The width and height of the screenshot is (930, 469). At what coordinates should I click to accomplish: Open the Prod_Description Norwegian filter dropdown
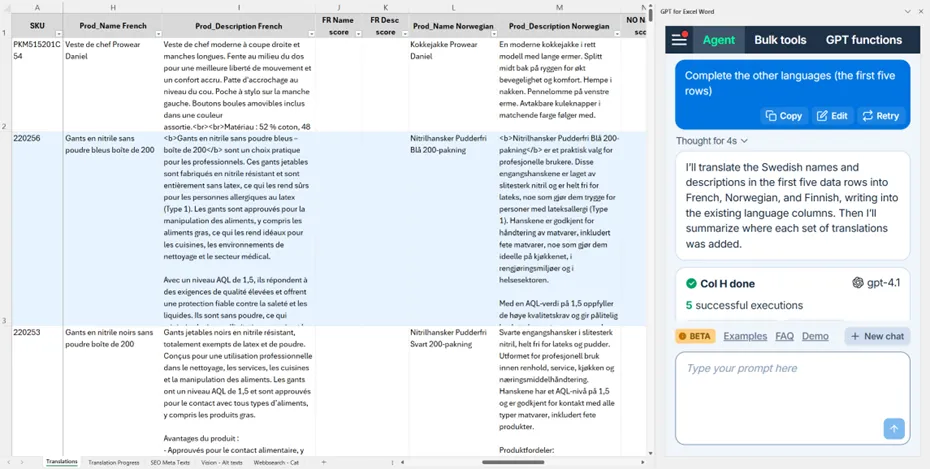click(x=615, y=33)
